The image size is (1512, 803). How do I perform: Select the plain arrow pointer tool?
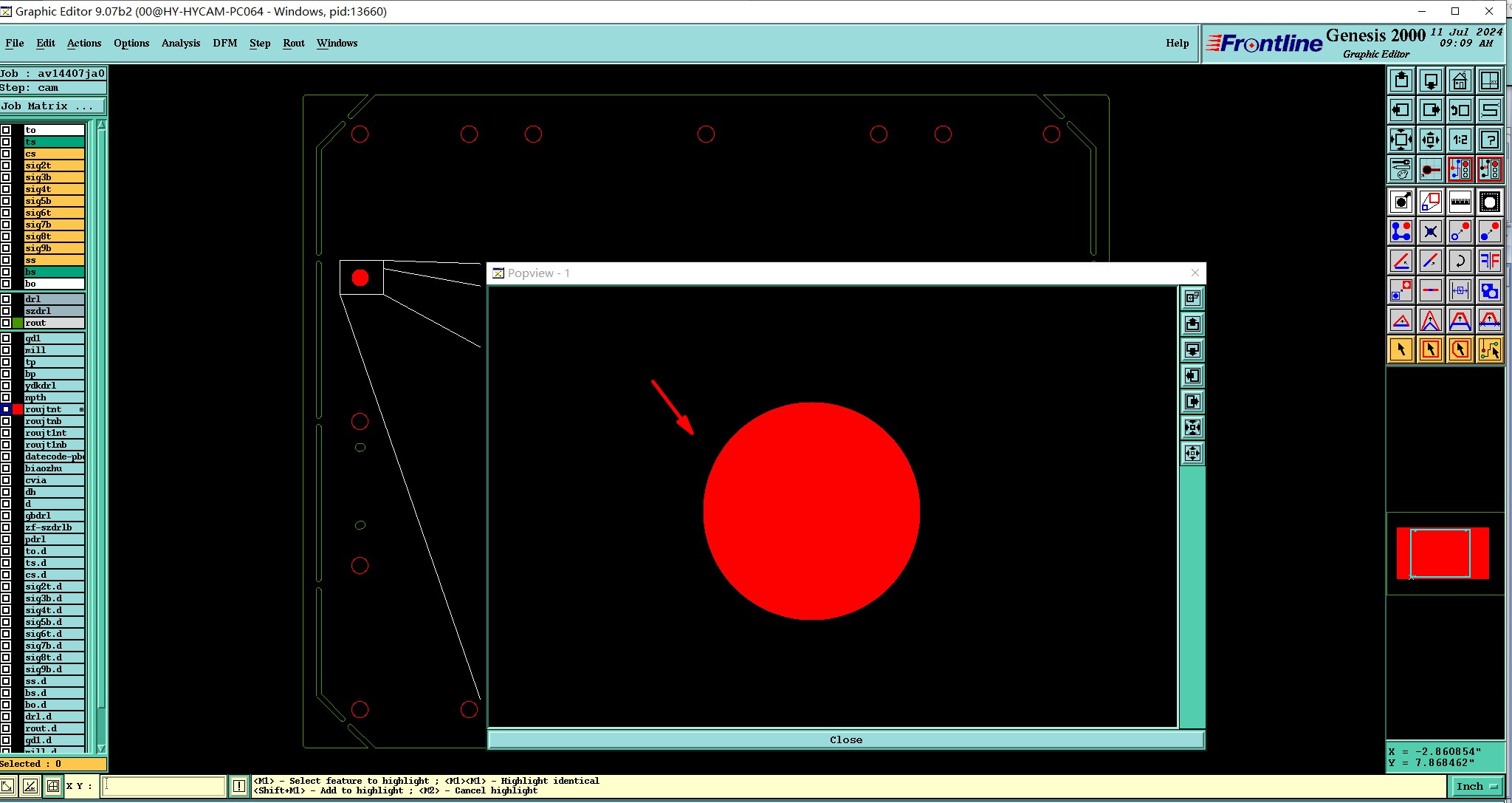[x=1401, y=349]
